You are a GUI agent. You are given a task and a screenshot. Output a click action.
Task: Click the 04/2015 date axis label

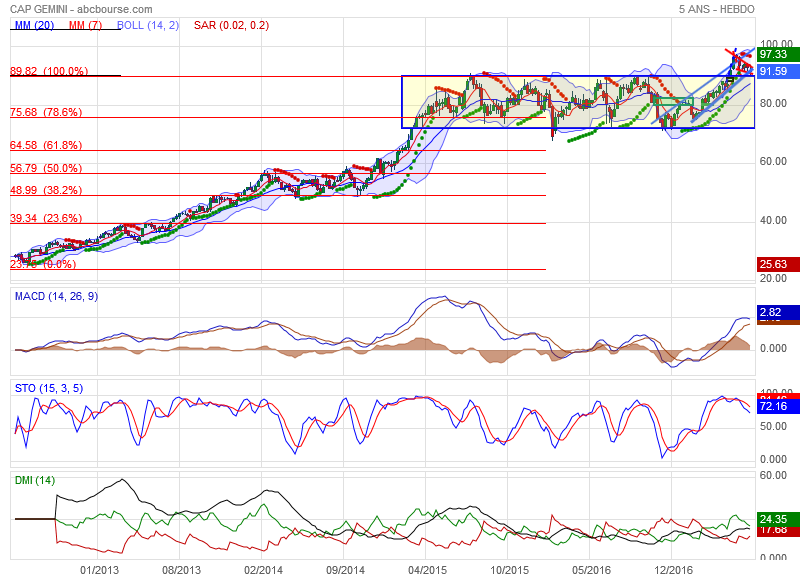[427, 570]
